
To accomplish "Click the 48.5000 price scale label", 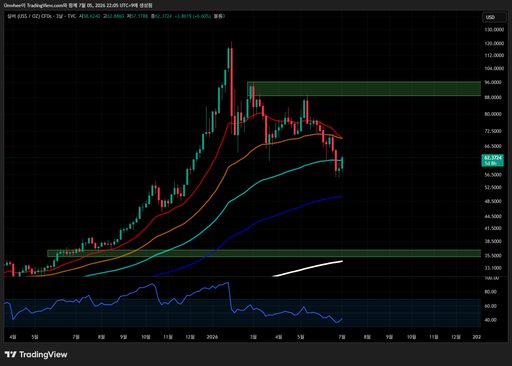I will pos(493,201).
